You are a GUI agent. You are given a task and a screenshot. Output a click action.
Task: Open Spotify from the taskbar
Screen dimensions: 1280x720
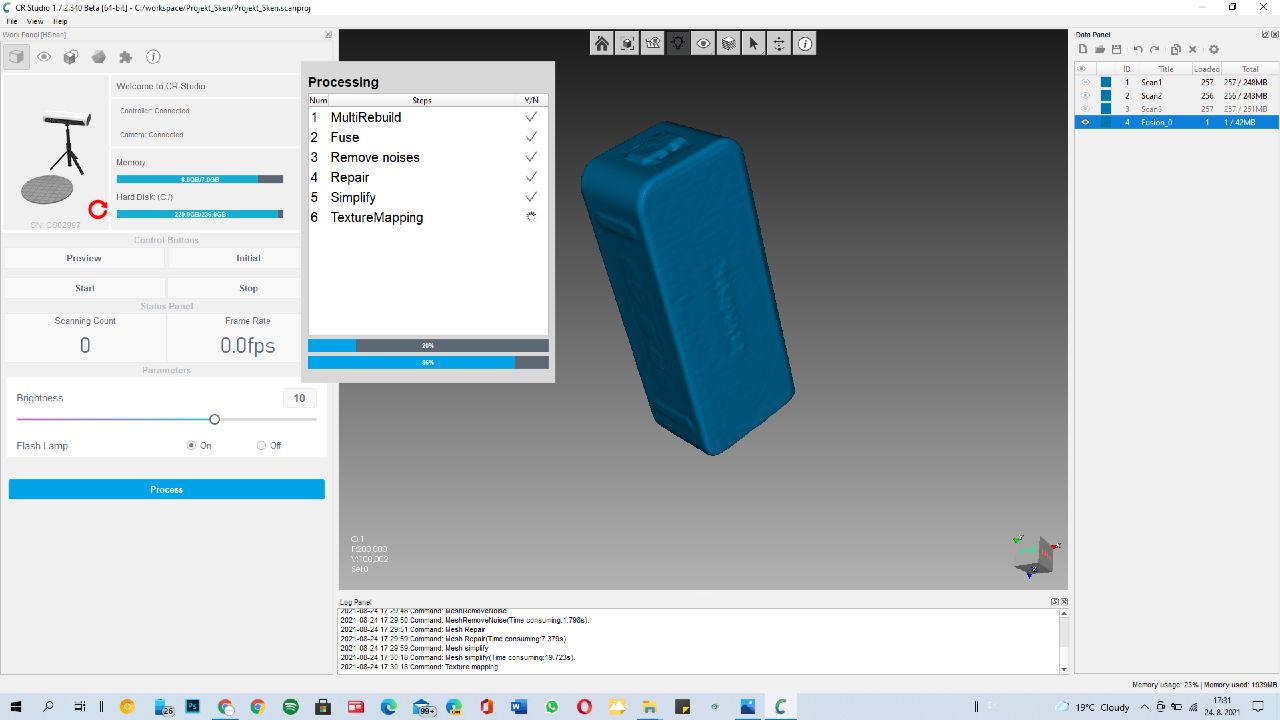coord(290,707)
